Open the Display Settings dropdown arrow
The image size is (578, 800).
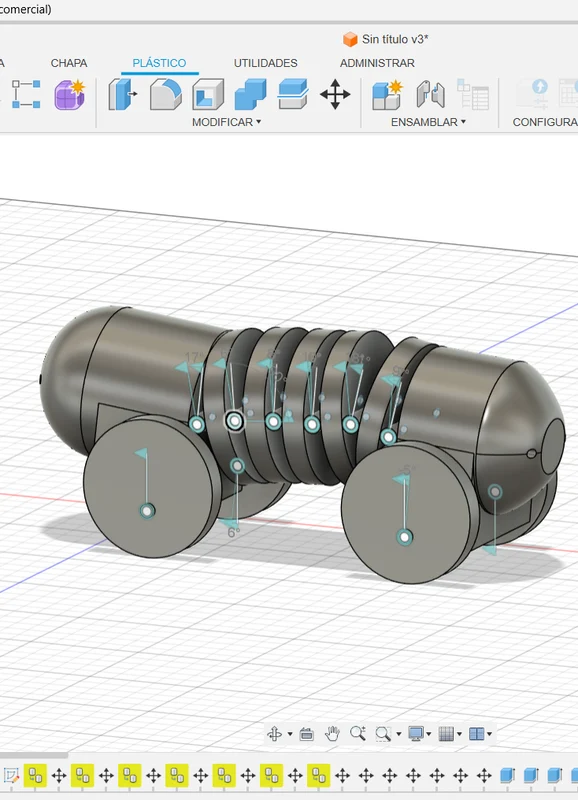(429, 734)
